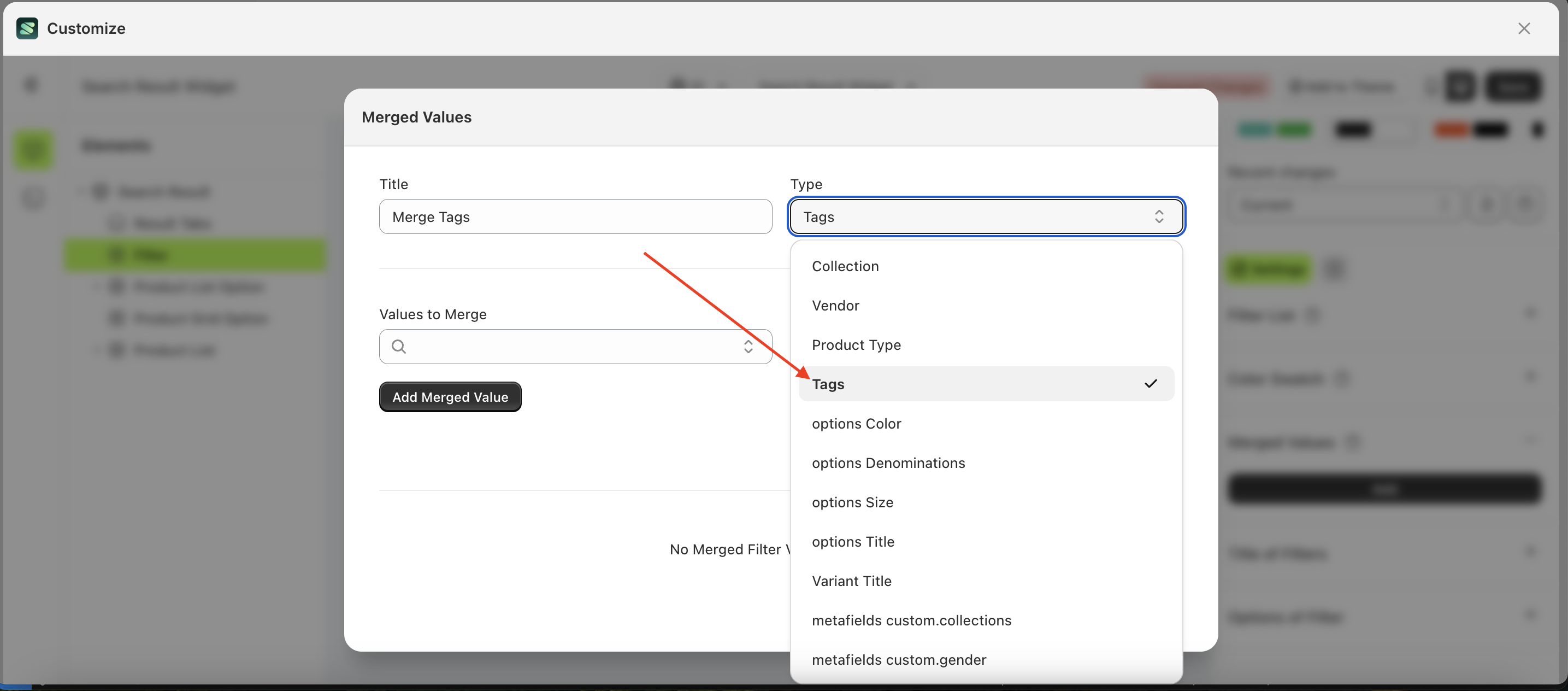Screen dimensions: 1568x691
Task: Click the Customize app logo icon
Action: point(27,28)
